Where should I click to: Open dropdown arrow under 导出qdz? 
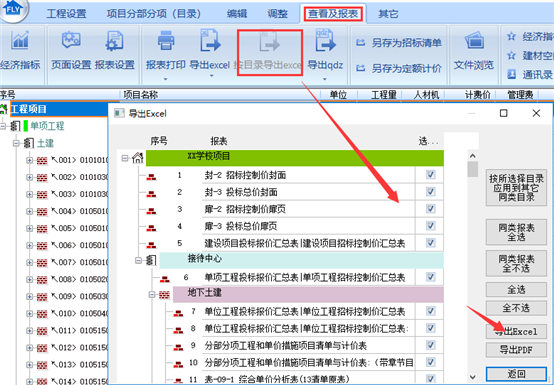[325, 79]
